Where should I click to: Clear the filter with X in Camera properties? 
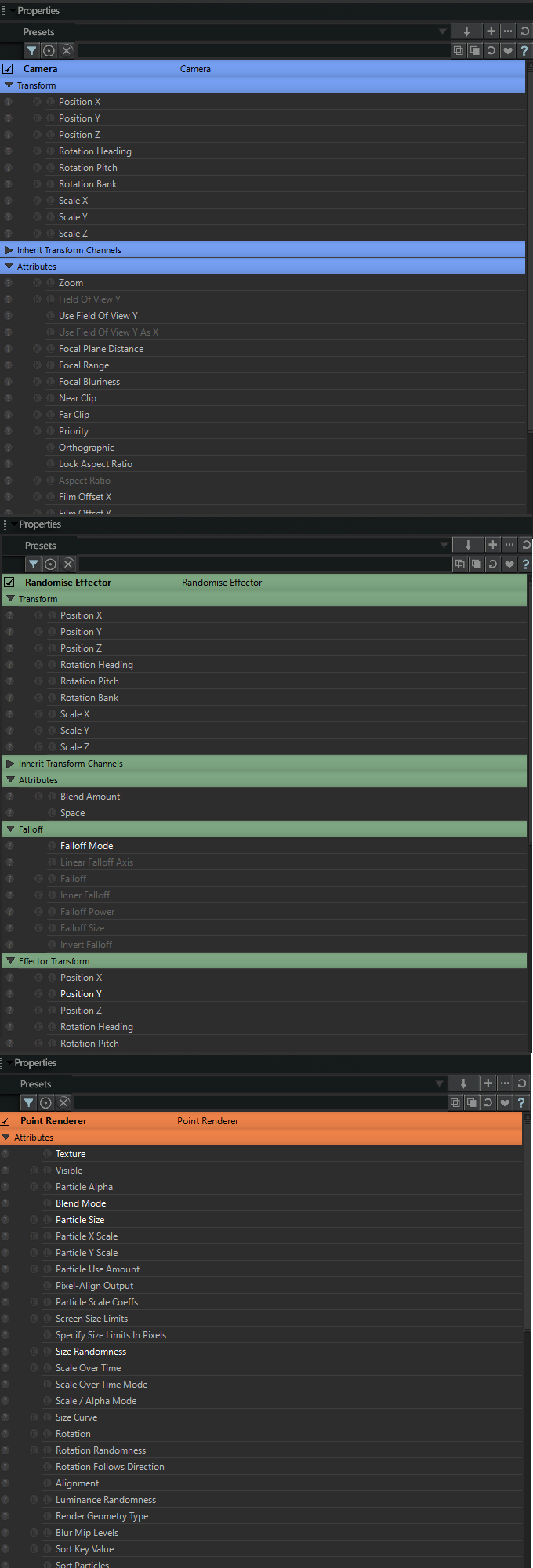pyautogui.click(x=67, y=50)
